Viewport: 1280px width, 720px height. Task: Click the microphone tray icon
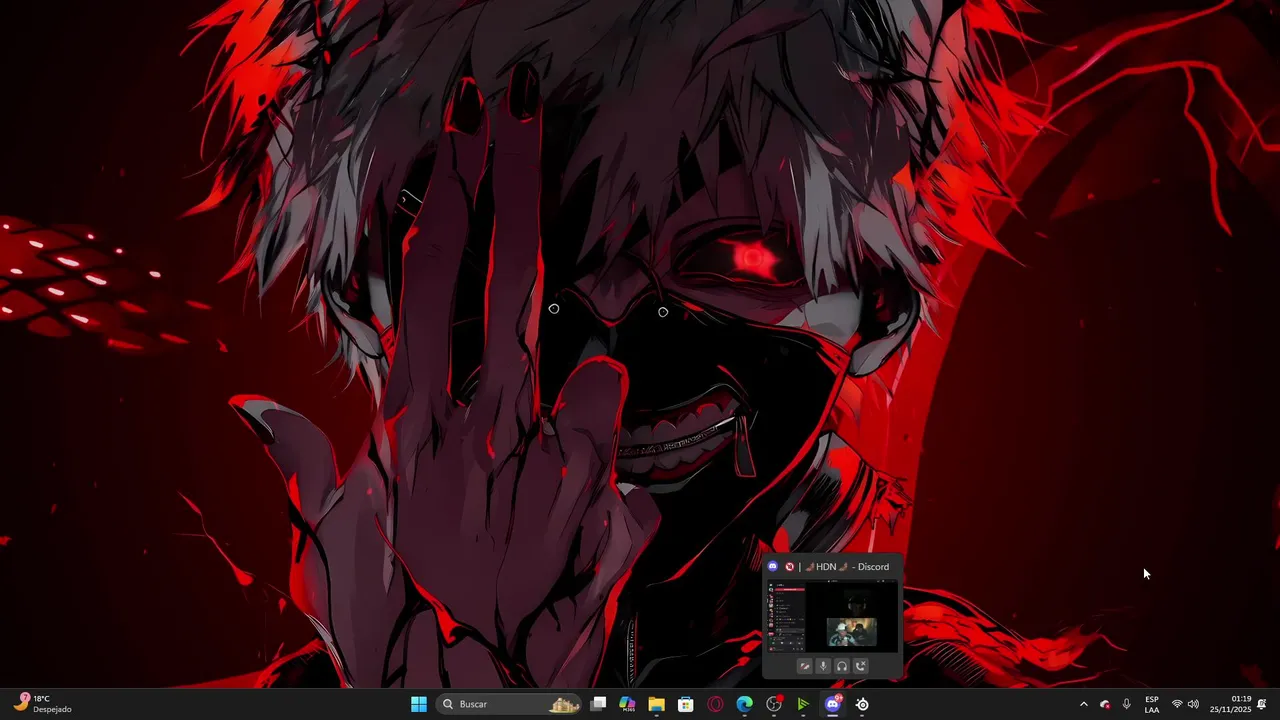pyautogui.click(x=1127, y=704)
